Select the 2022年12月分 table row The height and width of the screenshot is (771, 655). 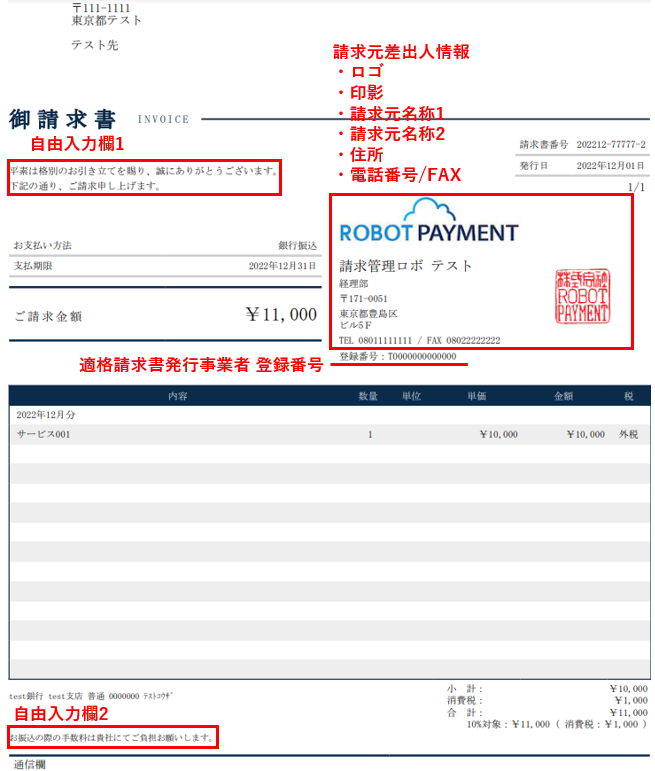coord(328,415)
